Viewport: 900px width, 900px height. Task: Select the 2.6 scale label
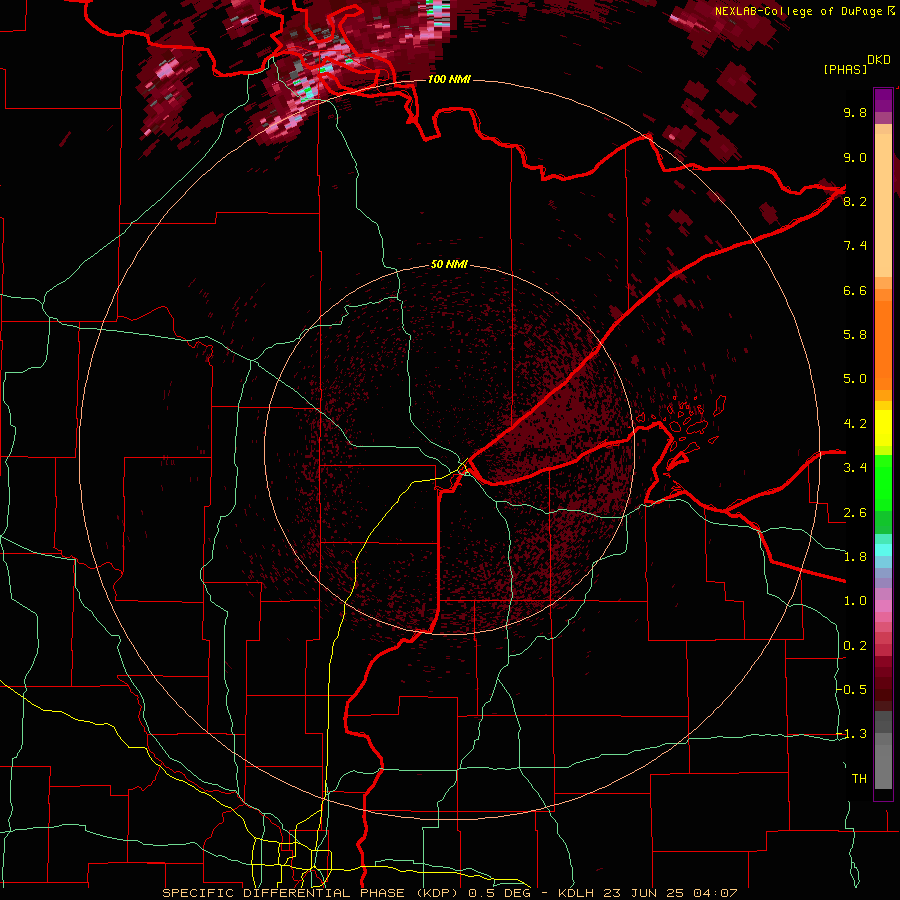pyautogui.click(x=855, y=513)
